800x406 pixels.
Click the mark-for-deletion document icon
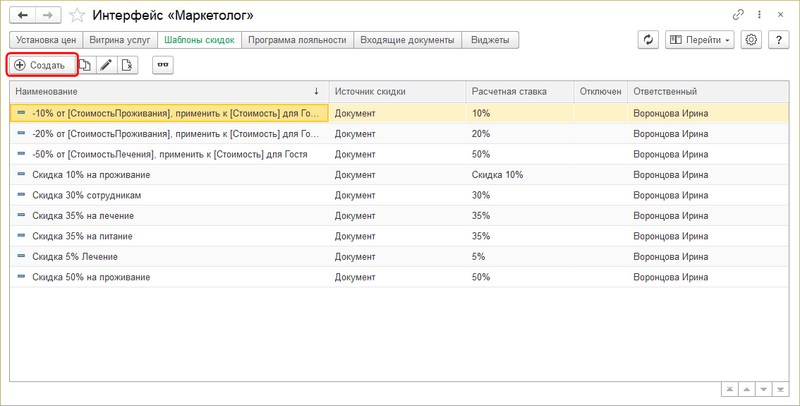point(126,65)
